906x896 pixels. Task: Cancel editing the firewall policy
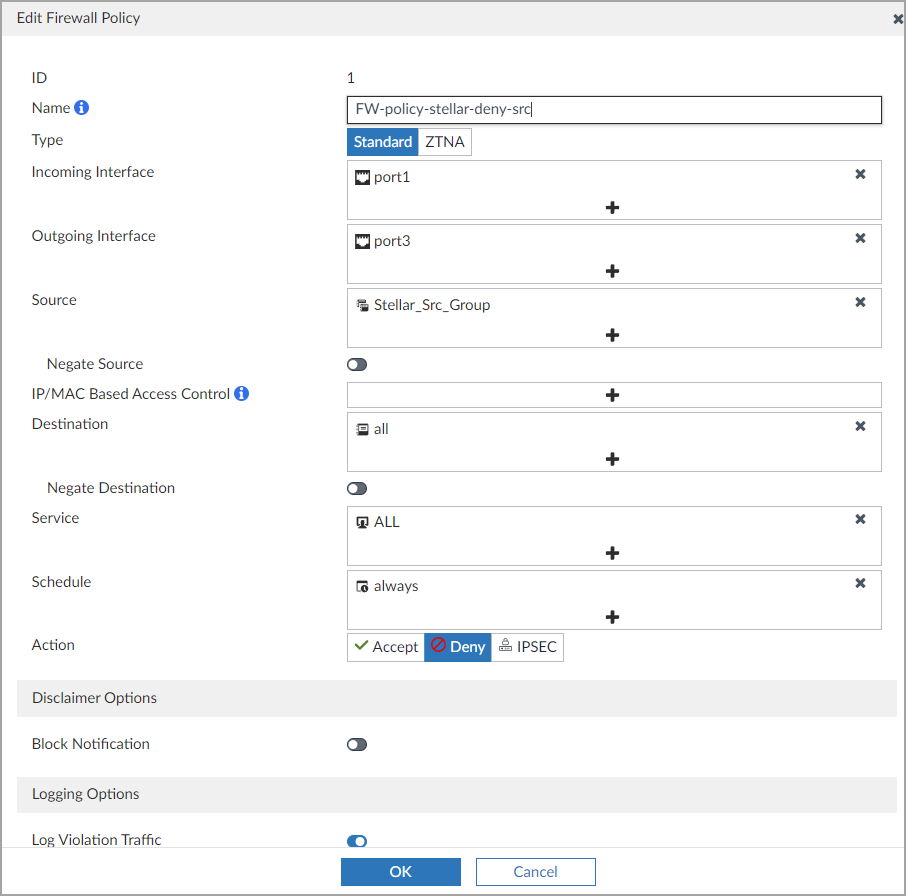click(x=535, y=872)
